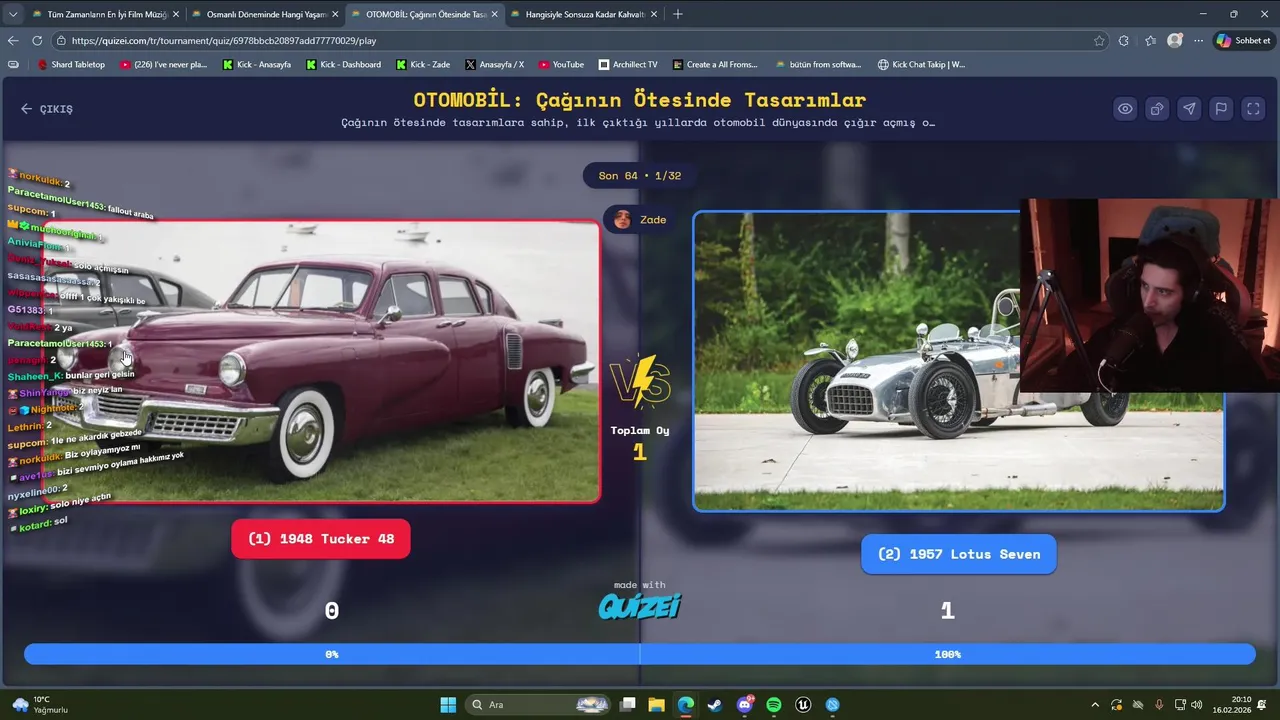Image resolution: width=1280 pixels, height=720 pixels.
Task: Open Task View in taskbar
Action: 628,705
